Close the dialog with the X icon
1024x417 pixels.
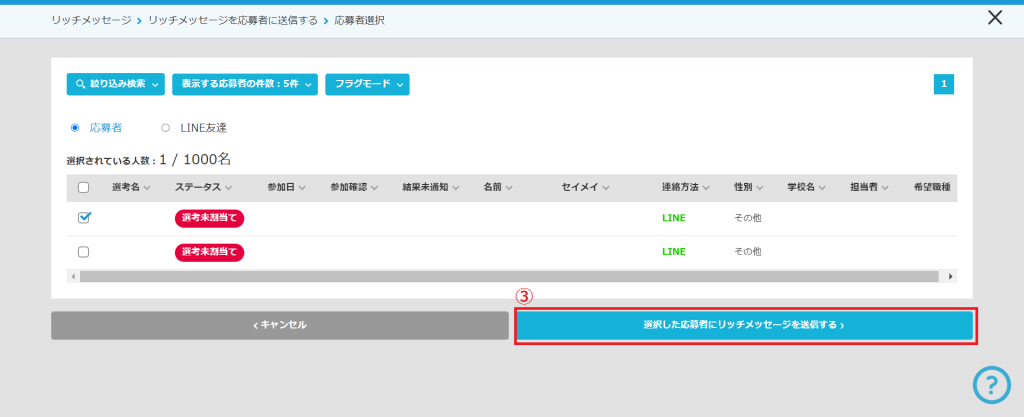coord(994,17)
